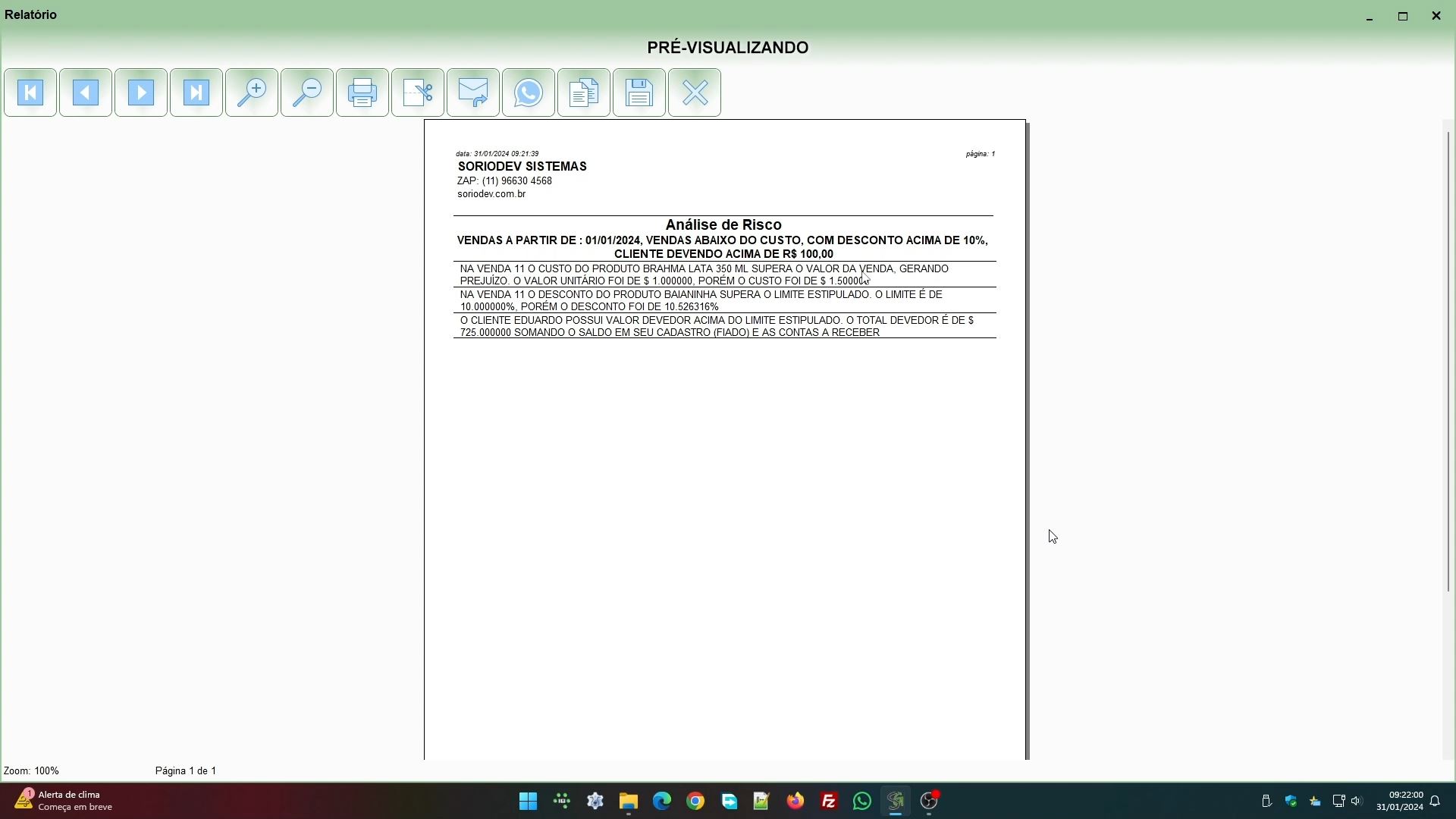Save report using floppy disk icon
1456x819 pixels.
pos(639,93)
